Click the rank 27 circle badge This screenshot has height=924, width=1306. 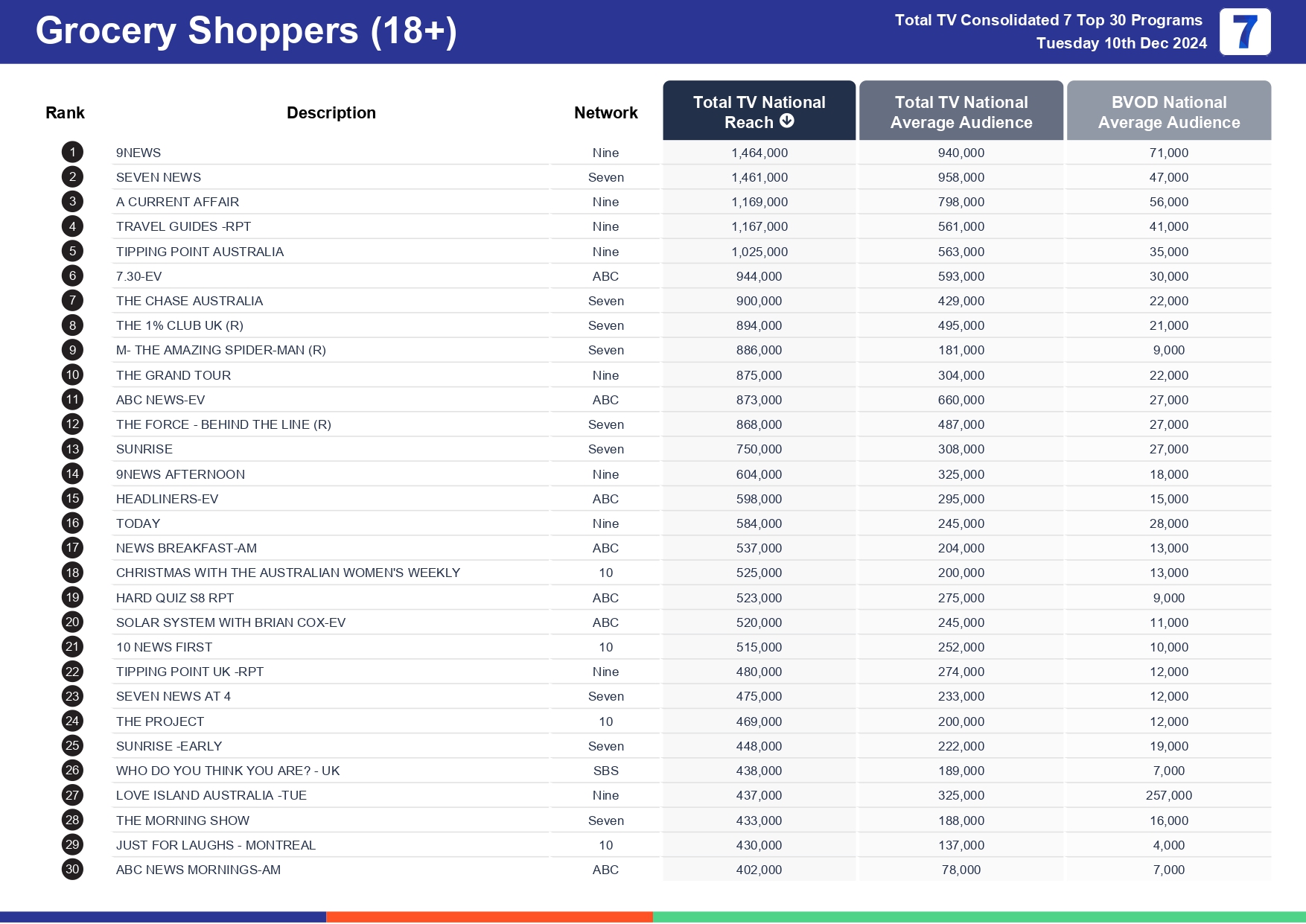click(72, 795)
